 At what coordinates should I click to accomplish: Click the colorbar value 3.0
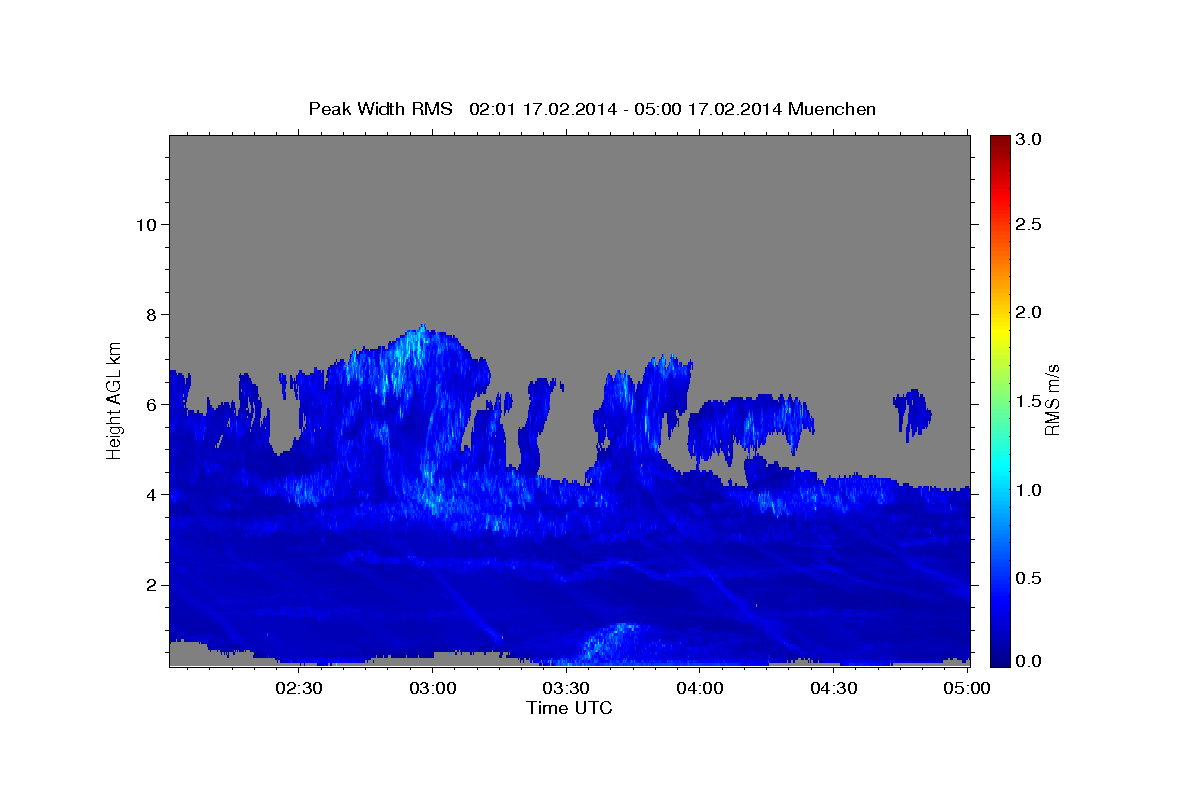(x=1029, y=140)
